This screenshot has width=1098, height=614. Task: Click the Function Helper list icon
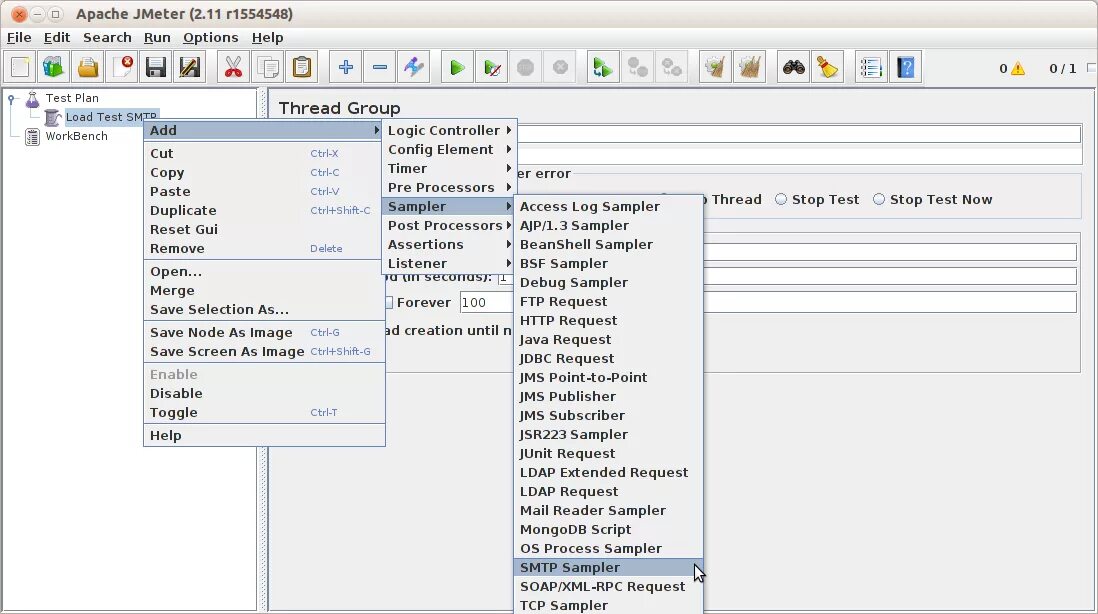click(871, 68)
